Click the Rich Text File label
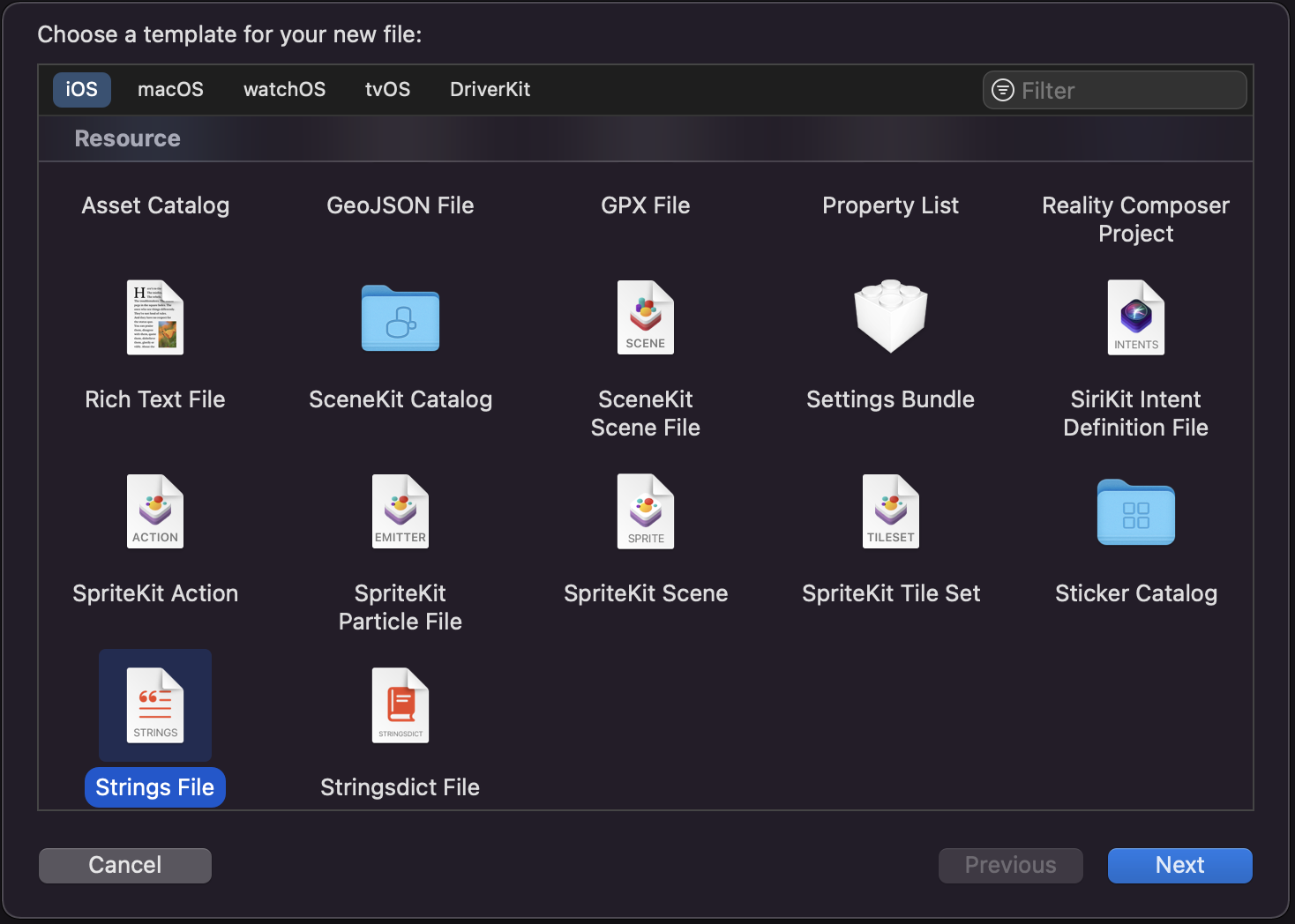The width and height of the screenshot is (1295, 924). coord(155,399)
